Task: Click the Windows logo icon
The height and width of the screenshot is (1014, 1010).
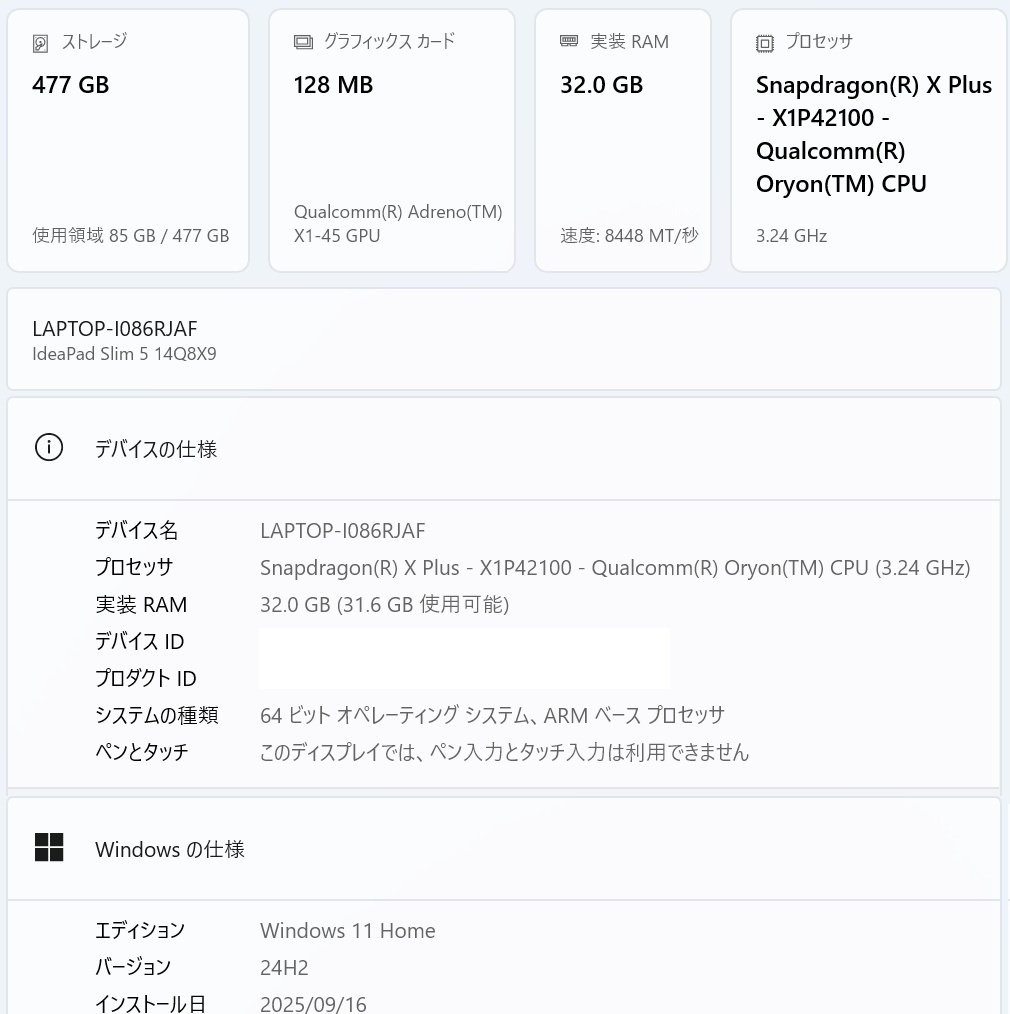Action: pos(49,848)
